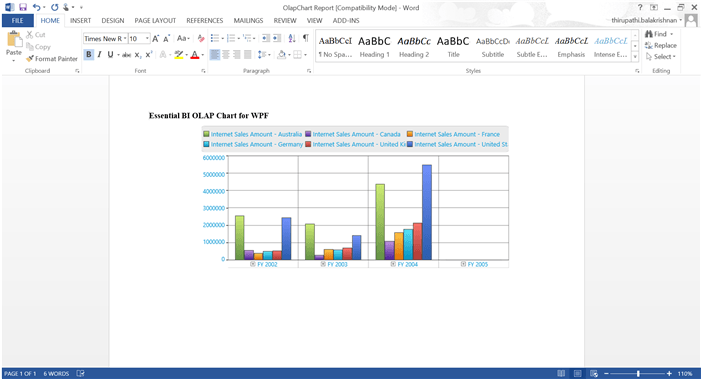701x379 pixels.
Task: Apply the Subtitle style
Action: 493,46
